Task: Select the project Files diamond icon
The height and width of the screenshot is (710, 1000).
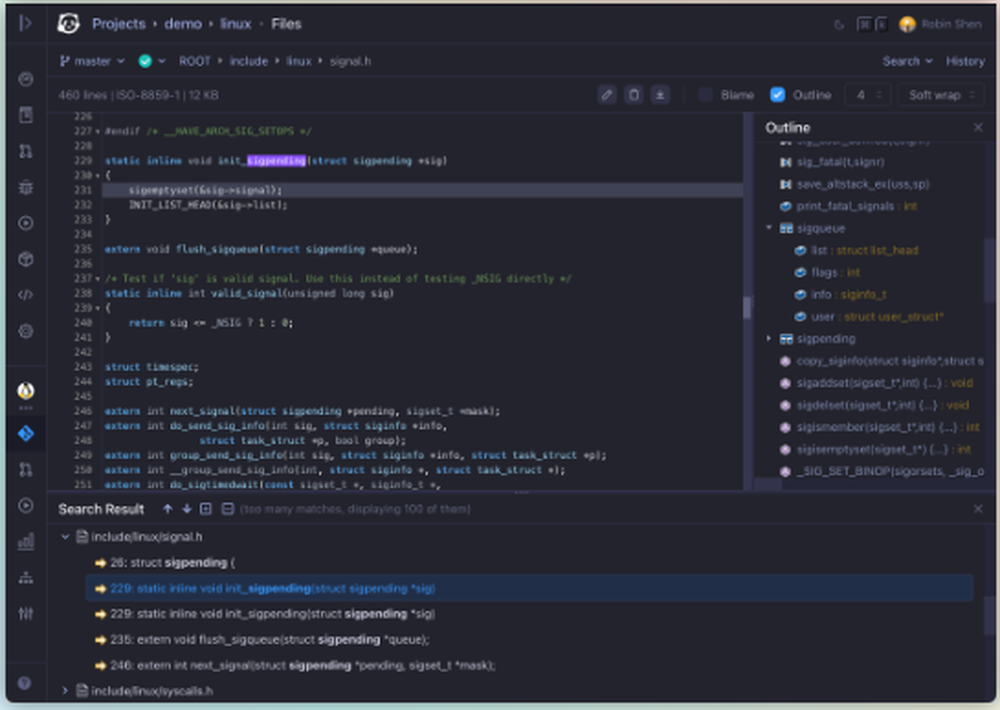Action: 26,434
